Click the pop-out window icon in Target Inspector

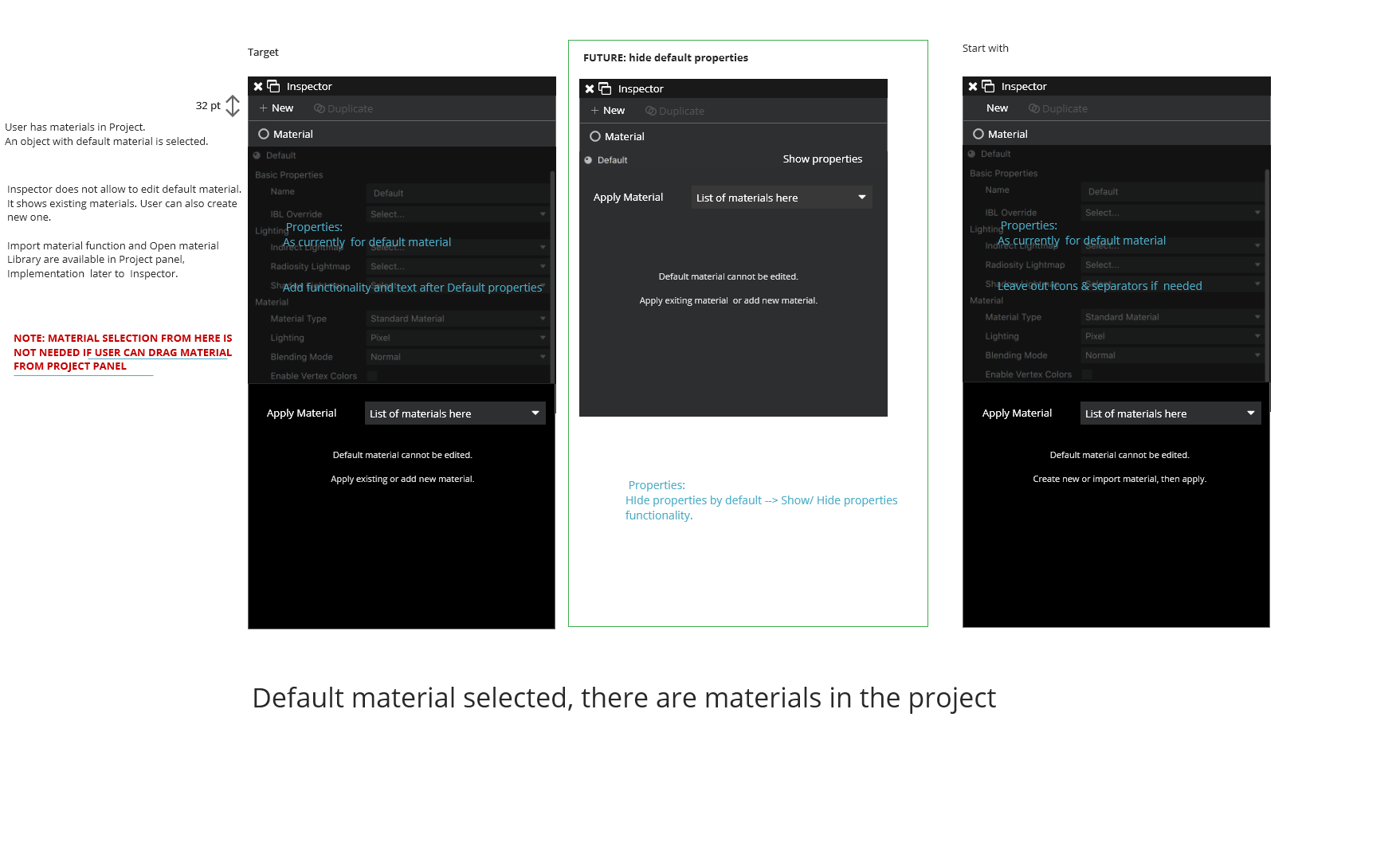click(x=273, y=86)
